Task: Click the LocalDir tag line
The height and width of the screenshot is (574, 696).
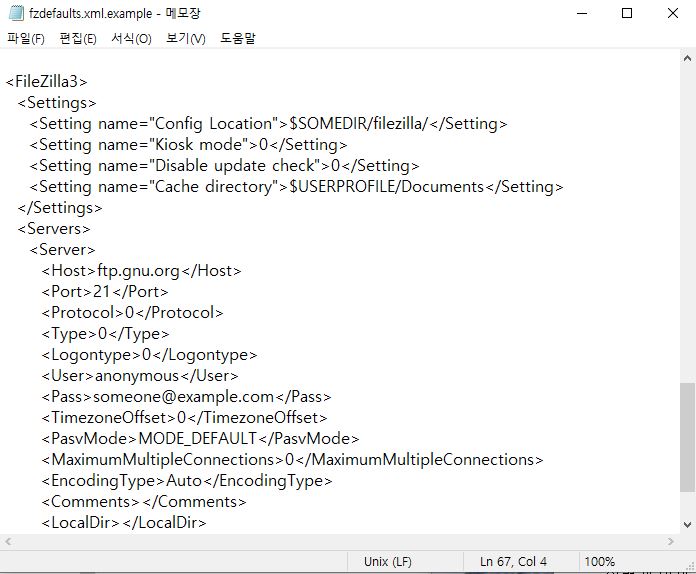Action: pos(124,523)
